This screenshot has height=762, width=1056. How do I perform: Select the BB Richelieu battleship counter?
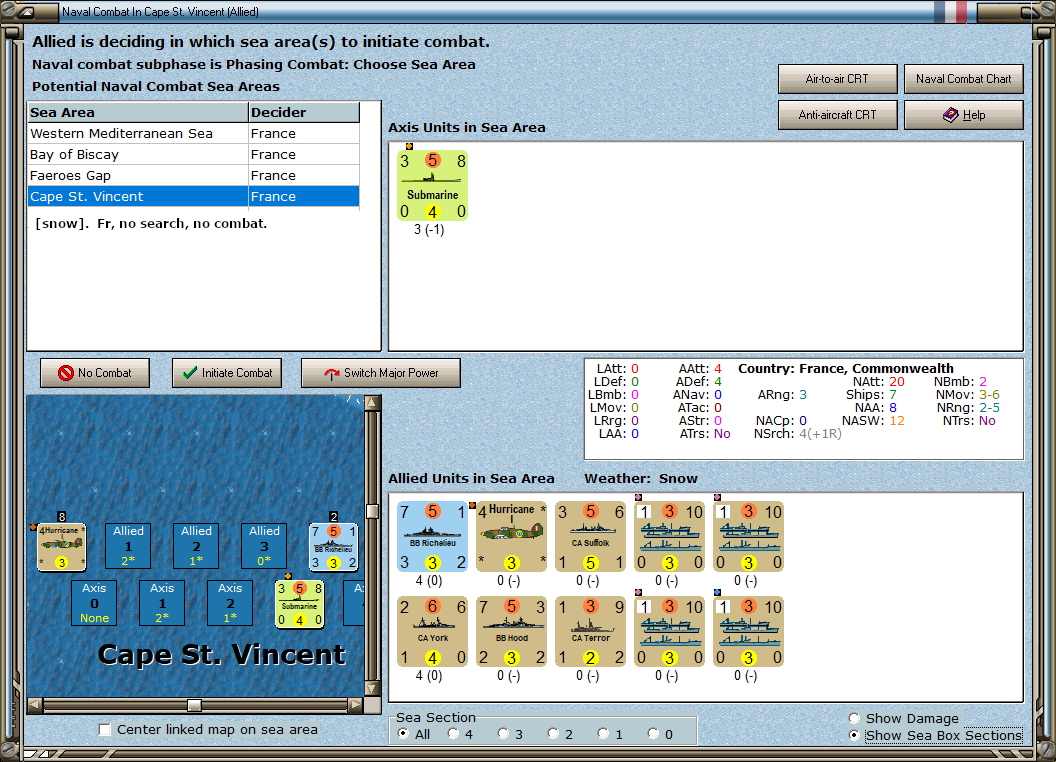point(431,536)
